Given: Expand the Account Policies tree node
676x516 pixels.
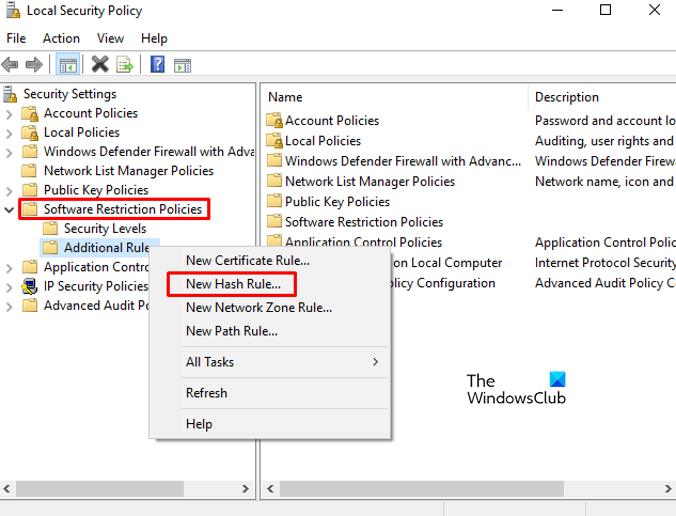Looking at the screenshot, I should [9, 114].
